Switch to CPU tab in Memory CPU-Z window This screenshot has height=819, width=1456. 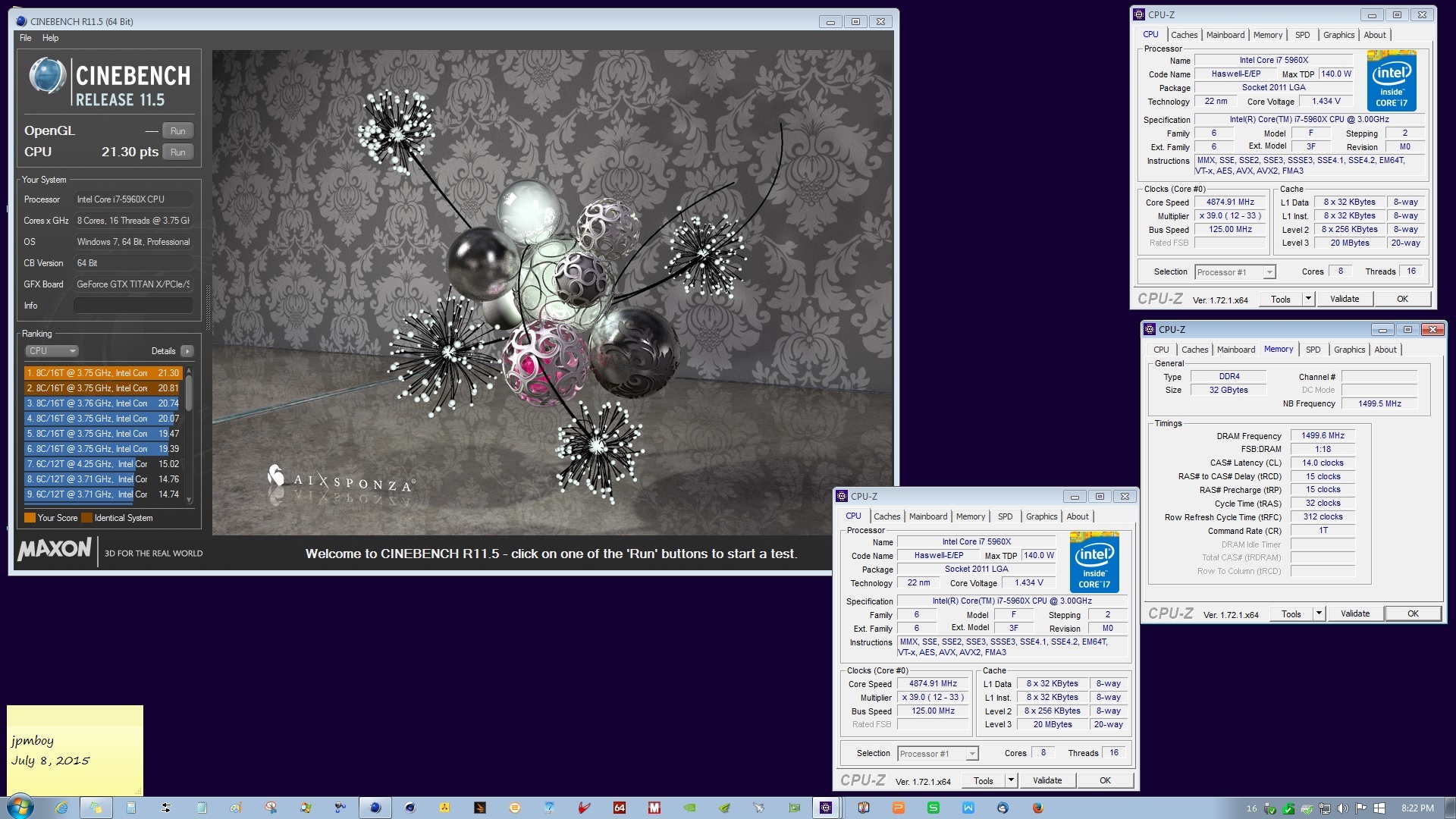coord(1161,350)
